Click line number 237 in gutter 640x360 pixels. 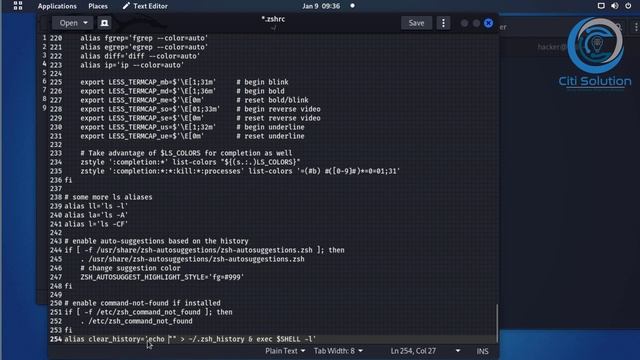[56, 189]
